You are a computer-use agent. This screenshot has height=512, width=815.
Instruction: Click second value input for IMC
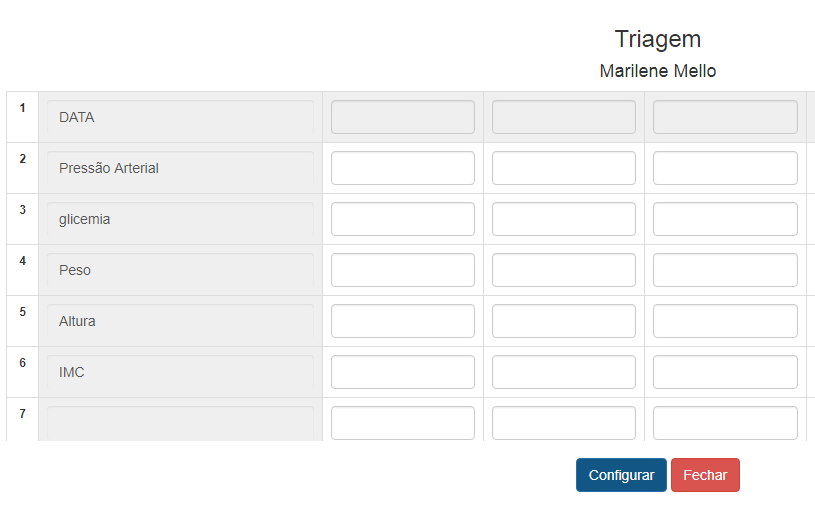(x=564, y=372)
